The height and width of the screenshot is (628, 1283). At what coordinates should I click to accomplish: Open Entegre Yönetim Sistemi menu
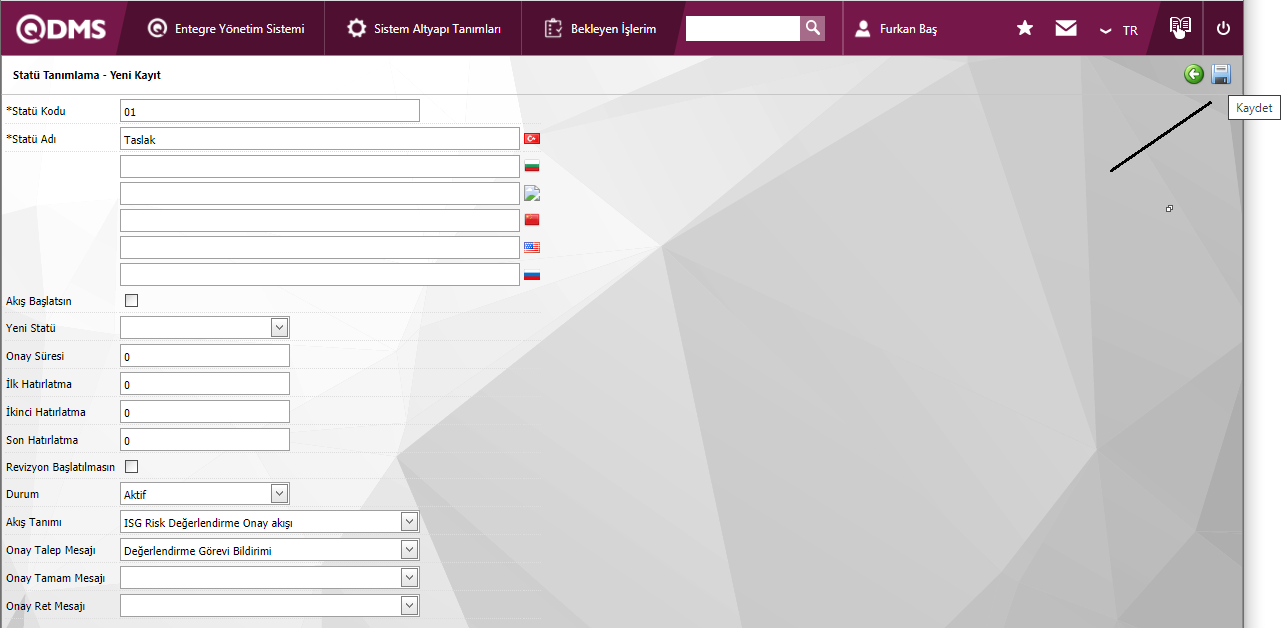tap(226, 29)
